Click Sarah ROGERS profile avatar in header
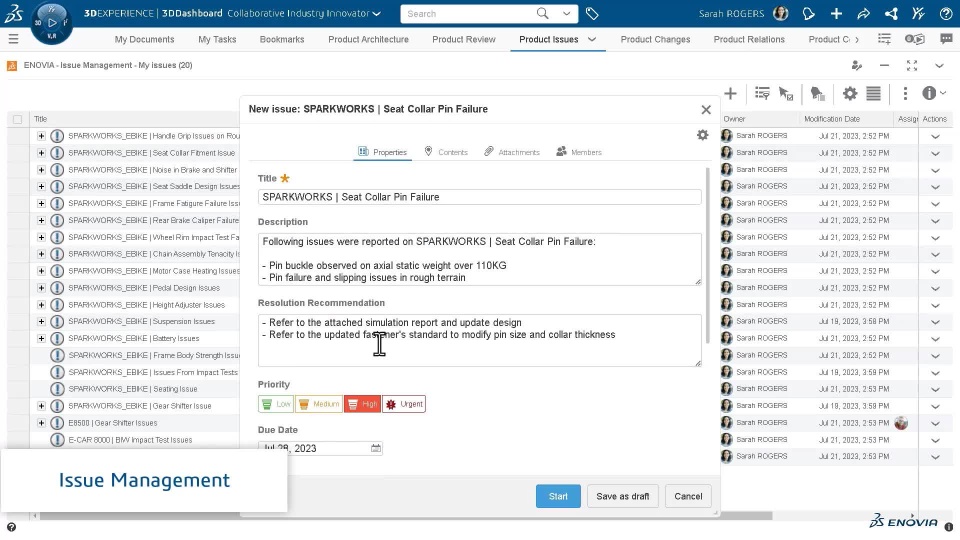The image size is (960, 540). (x=781, y=13)
